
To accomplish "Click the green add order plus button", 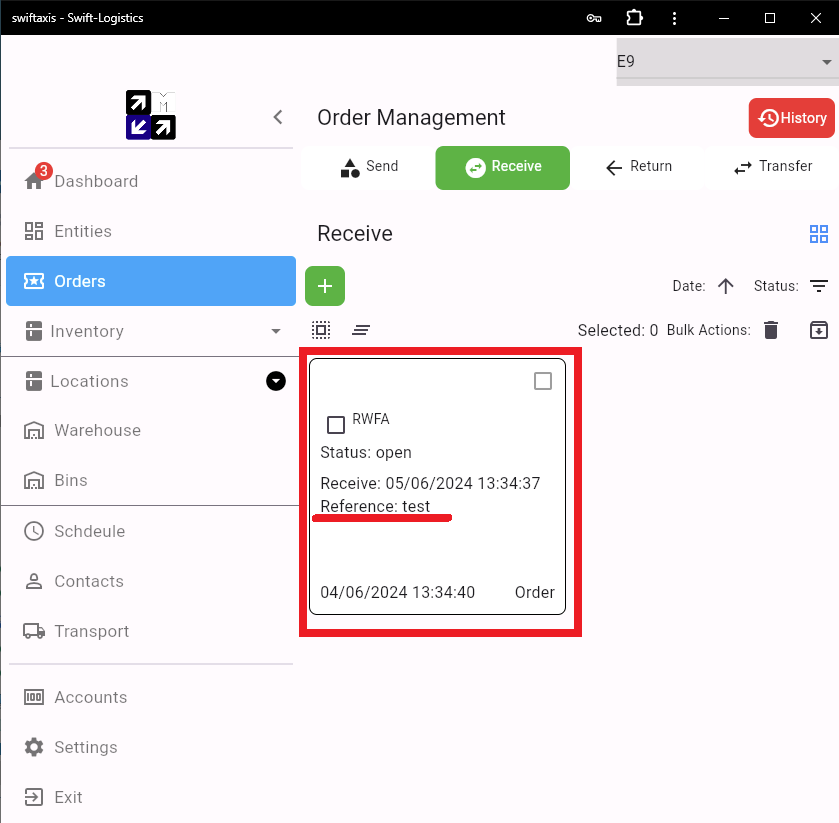I will (325, 286).
